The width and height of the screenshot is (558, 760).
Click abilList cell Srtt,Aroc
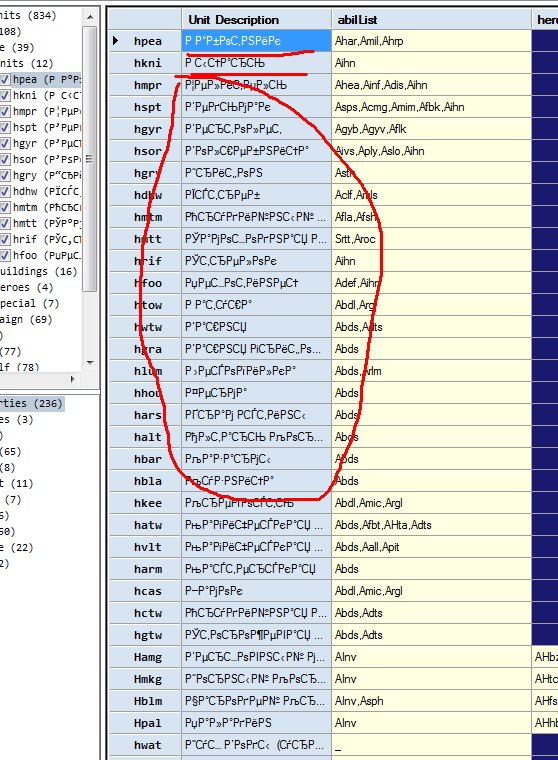coord(431,239)
